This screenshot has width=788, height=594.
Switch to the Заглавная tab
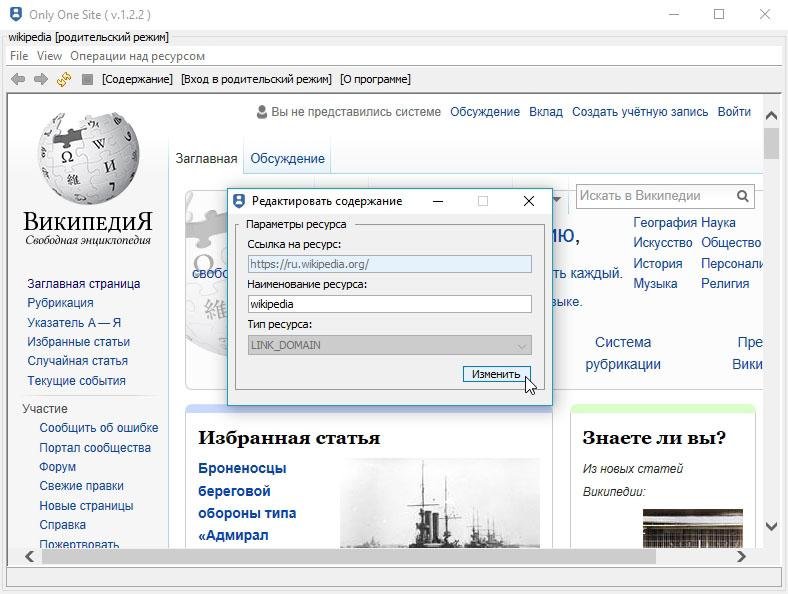point(206,159)
